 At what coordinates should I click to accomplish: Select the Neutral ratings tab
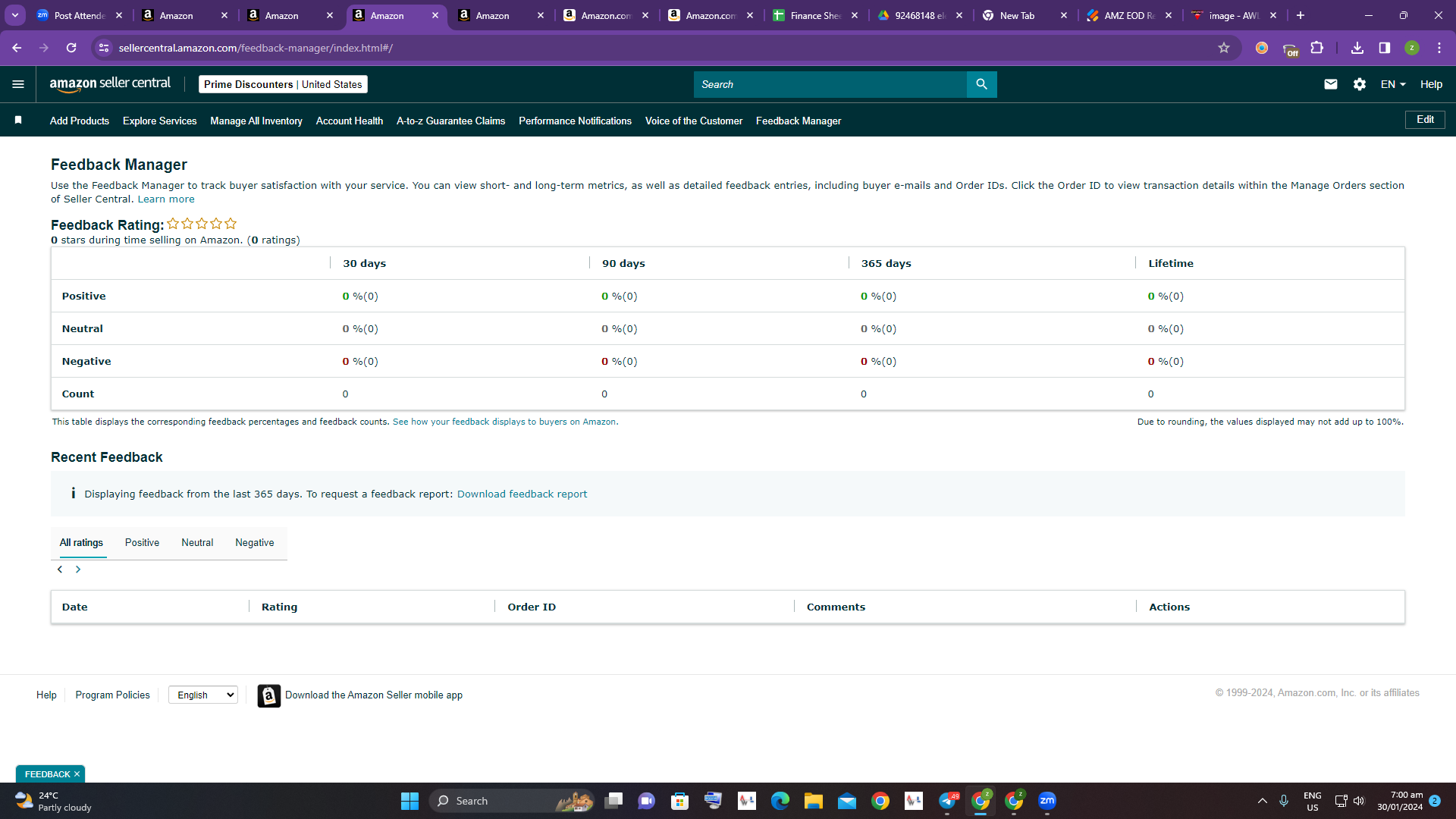(x=197, y=543)
